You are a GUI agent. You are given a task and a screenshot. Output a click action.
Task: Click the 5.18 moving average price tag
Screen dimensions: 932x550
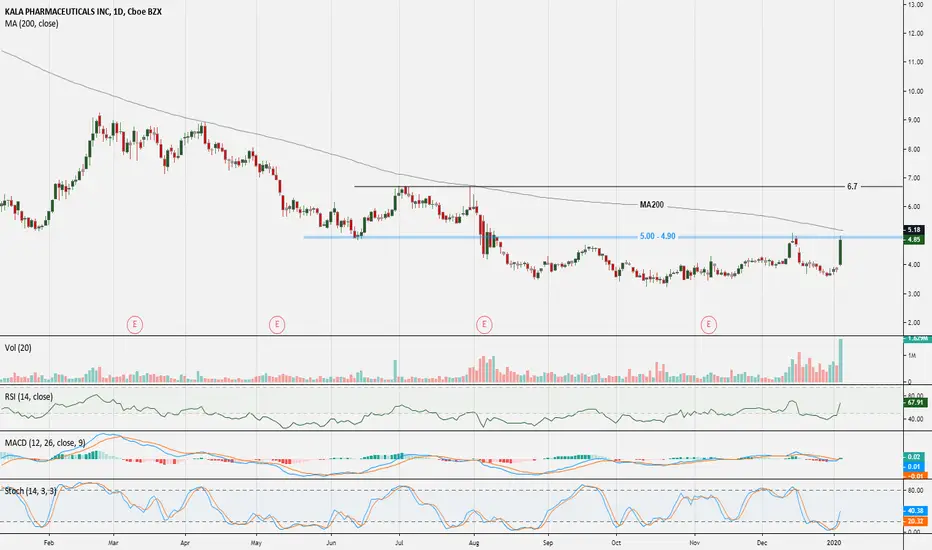pos(914,230)
